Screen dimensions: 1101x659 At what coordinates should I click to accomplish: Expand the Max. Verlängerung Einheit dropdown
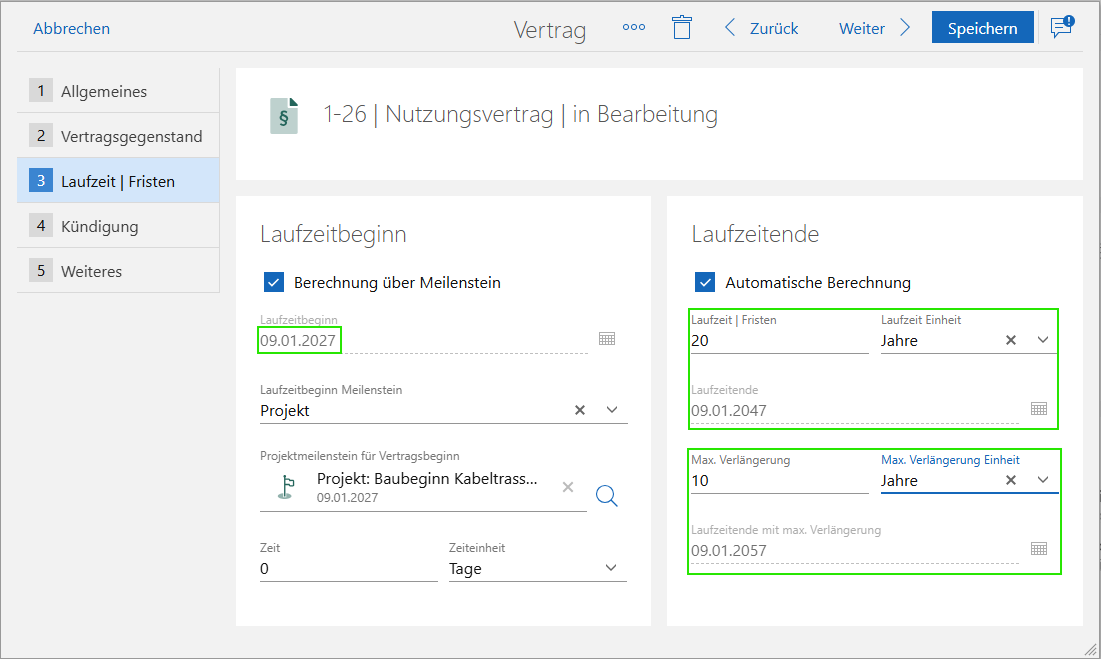click(1043, 480)
